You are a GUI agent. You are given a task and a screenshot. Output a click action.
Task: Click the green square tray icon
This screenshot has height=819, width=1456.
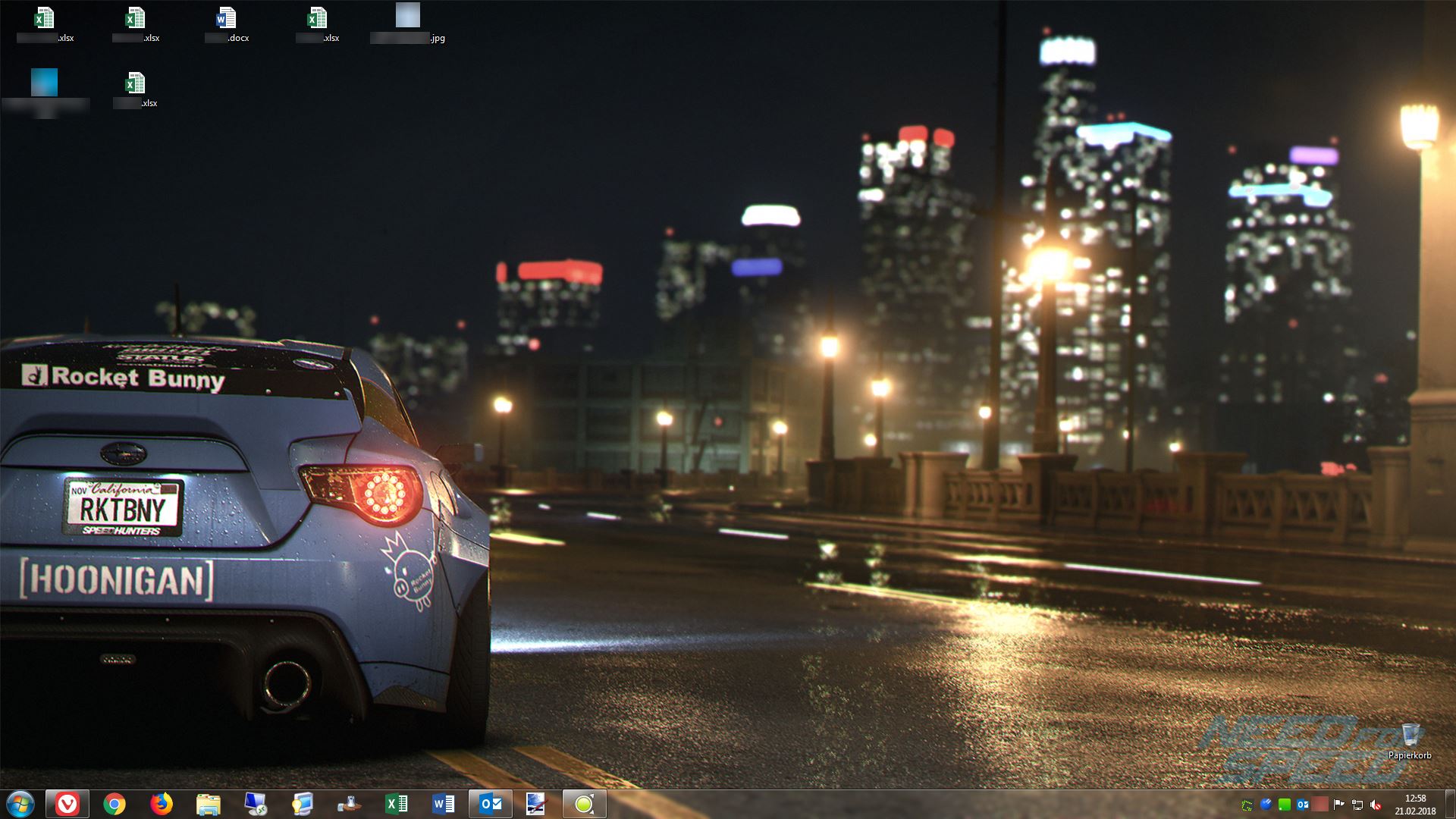pos(1284,805)
